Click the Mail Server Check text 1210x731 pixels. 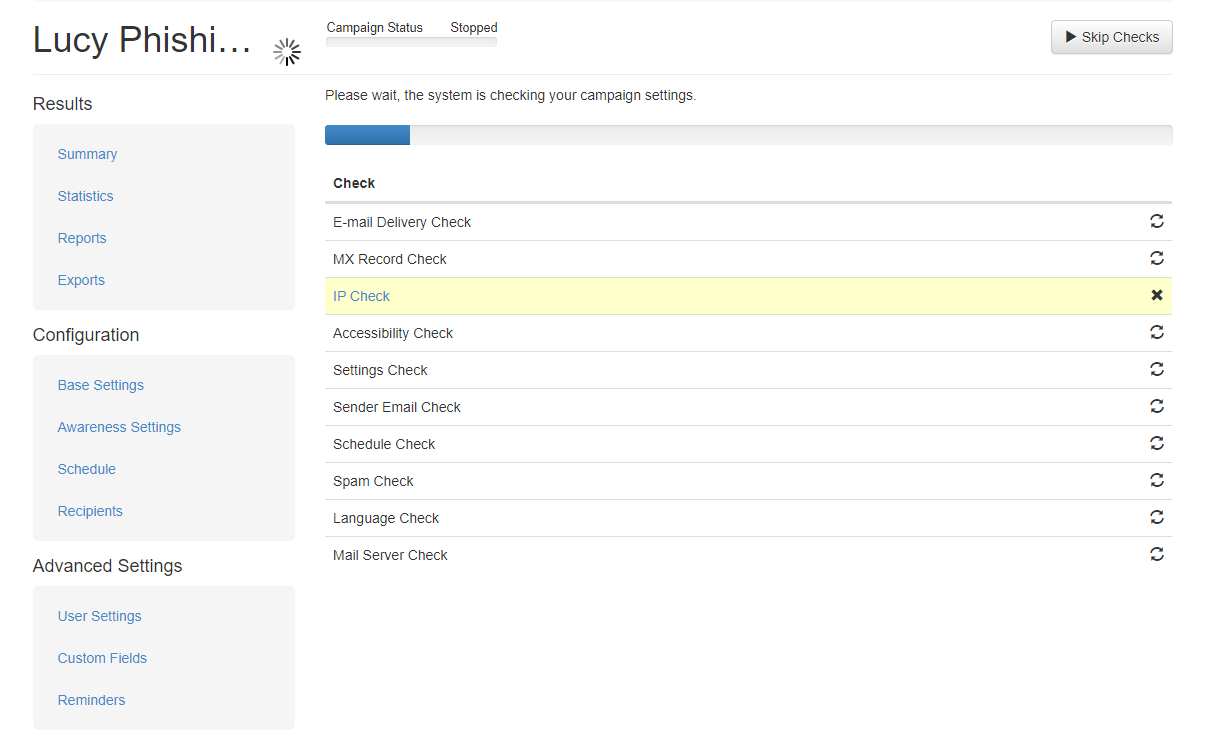point(390,555)
